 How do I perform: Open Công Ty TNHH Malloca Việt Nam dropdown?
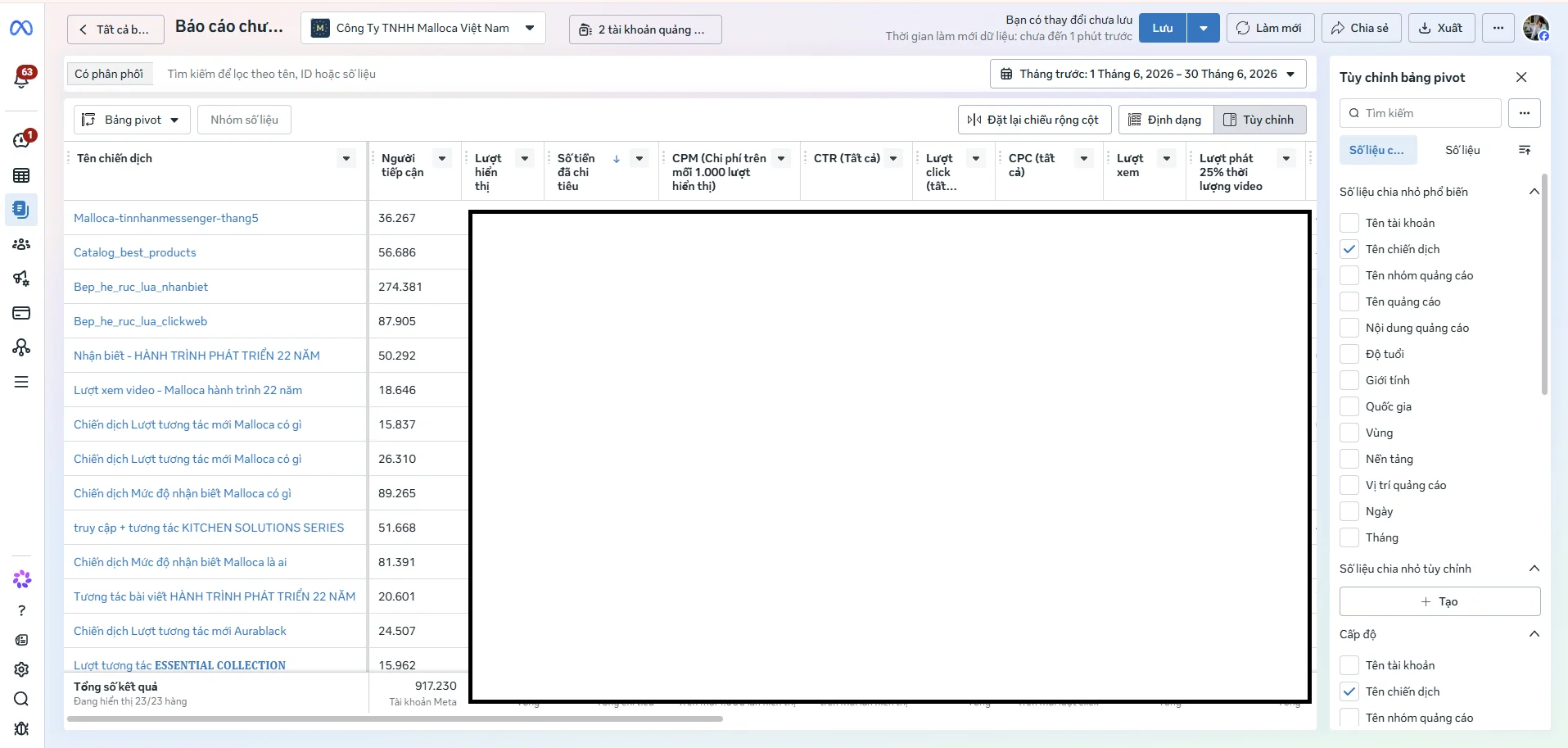(423, 28)
